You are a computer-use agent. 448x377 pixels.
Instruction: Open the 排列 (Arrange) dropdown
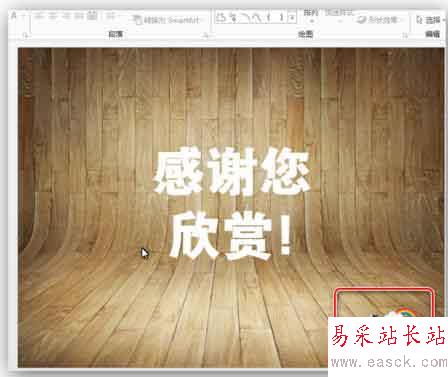[x=311, y=16]
